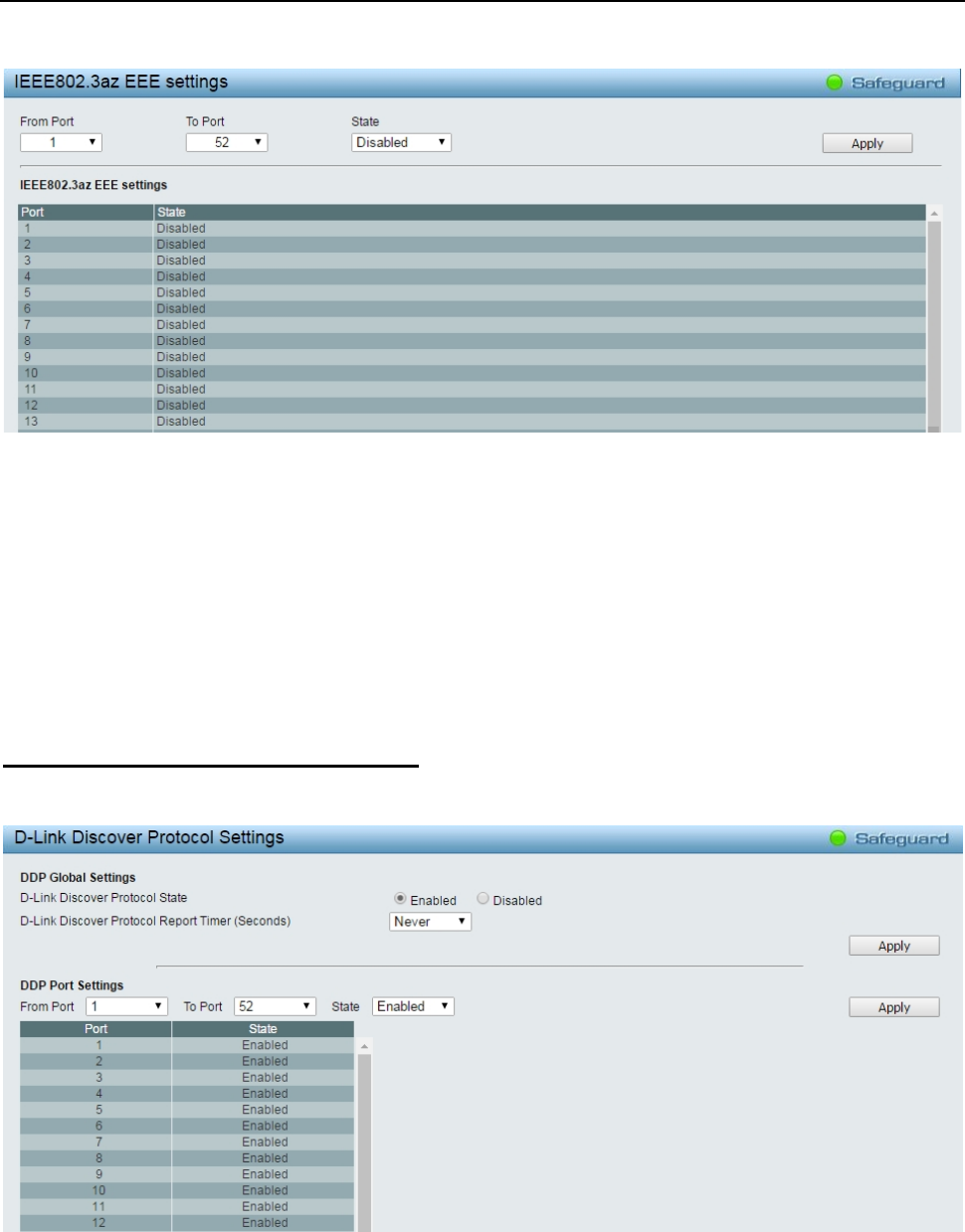
Task: Open the DDP To Port dropdown showing 52
Action: pos(276,1006)
